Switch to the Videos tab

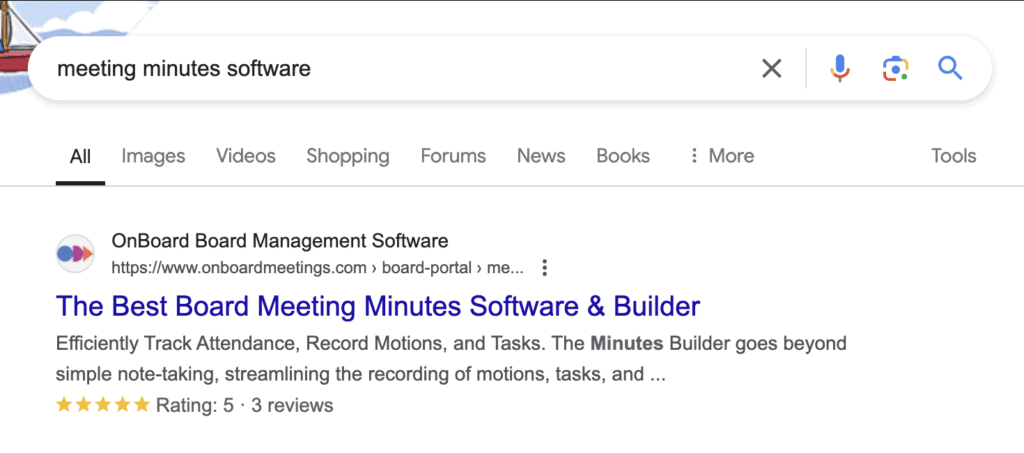tap(246, 156)
